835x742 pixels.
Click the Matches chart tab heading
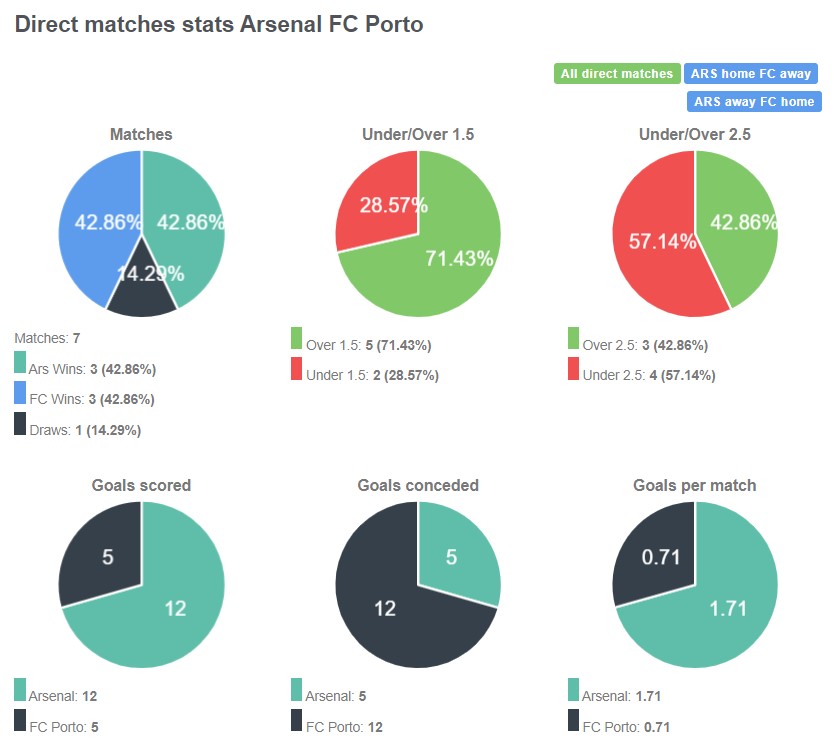141,133
